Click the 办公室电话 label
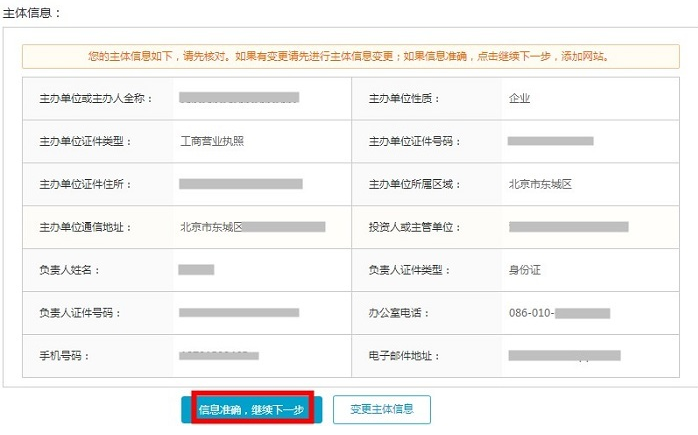698x435 pixels. tap(399, 313)
